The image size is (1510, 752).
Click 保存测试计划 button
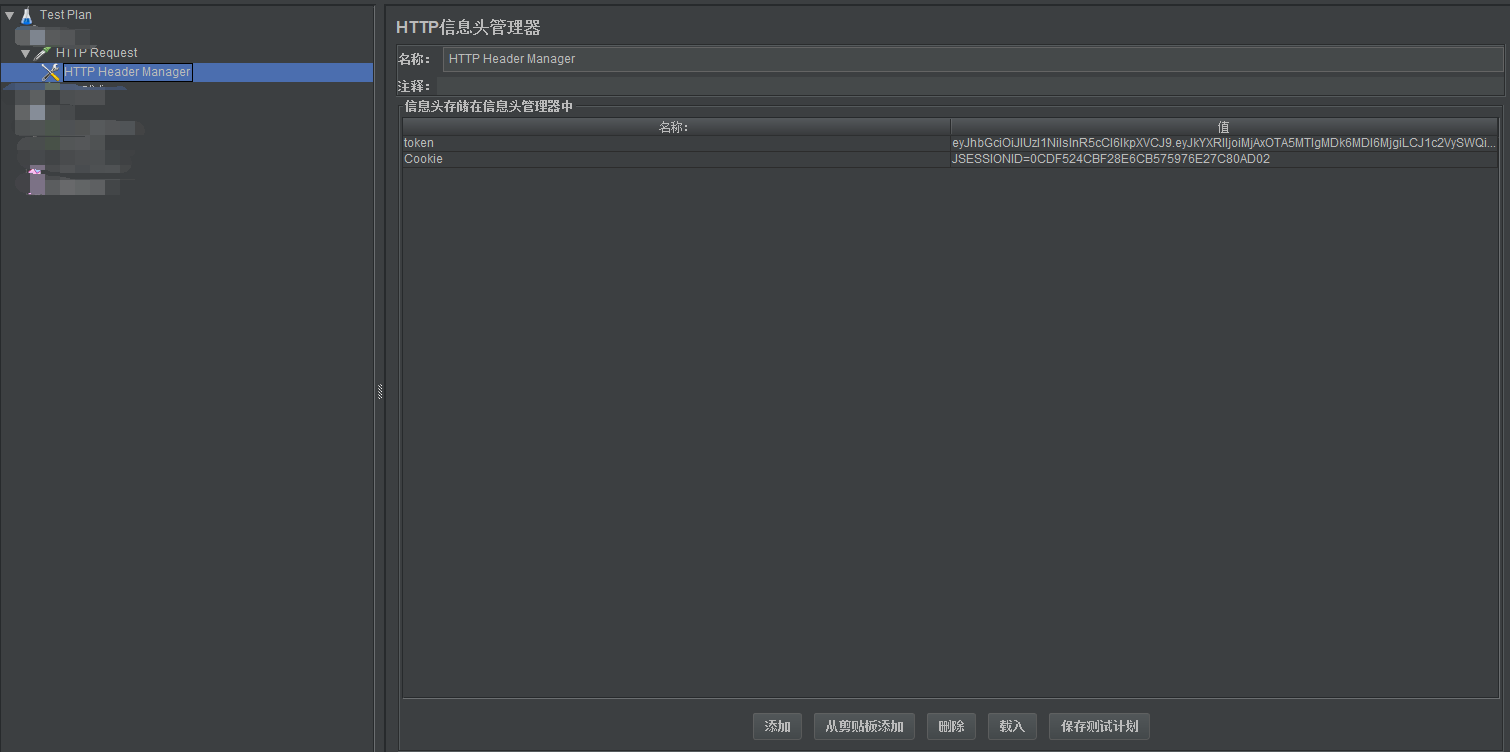pos(1099,726)
